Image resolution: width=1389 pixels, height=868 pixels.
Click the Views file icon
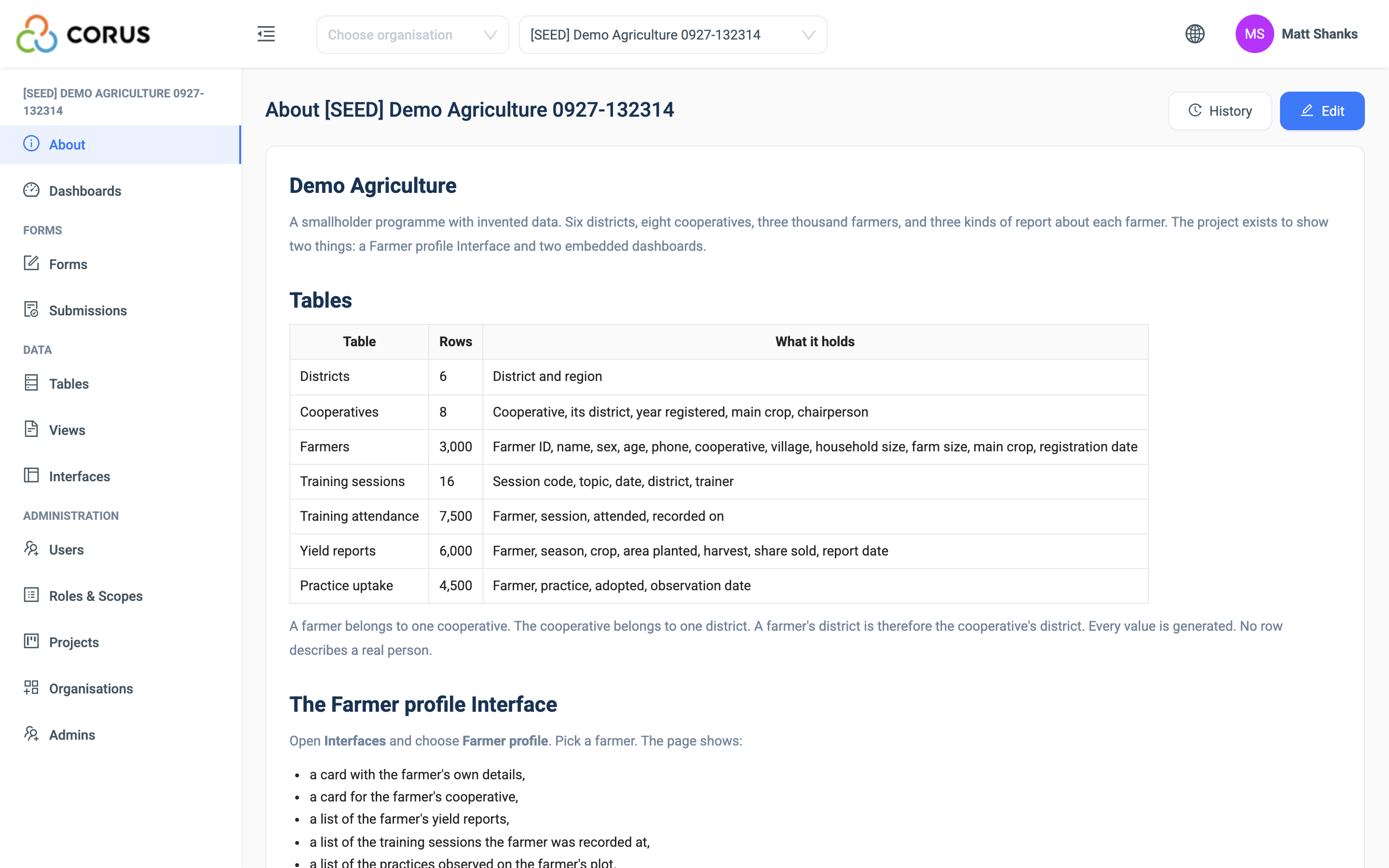click(31, 429)
